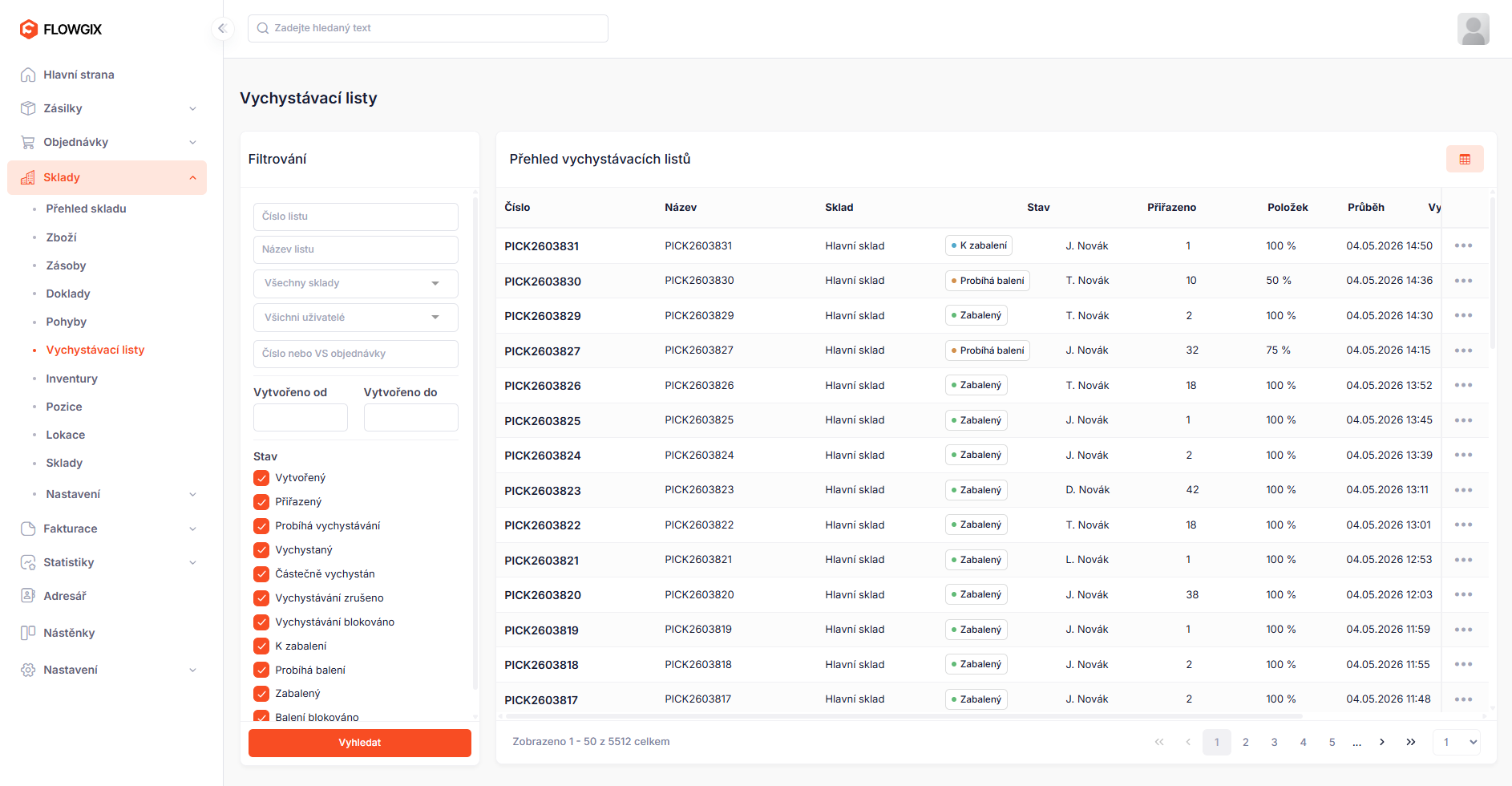Click the Statistiky chart icon

pyautogui.click(x=28, y=562)
